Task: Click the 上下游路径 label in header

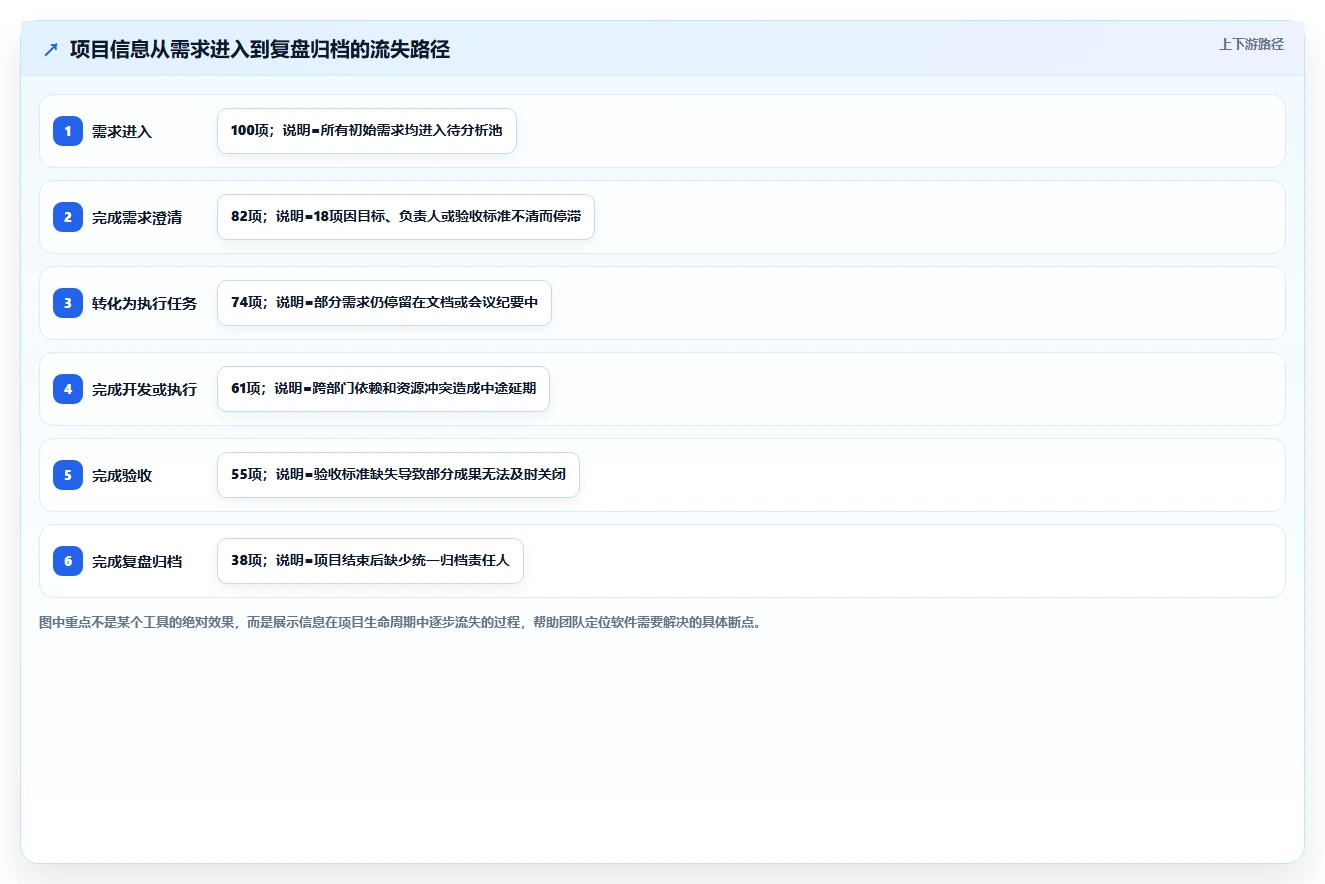Action: click(x=1251, y=45)
